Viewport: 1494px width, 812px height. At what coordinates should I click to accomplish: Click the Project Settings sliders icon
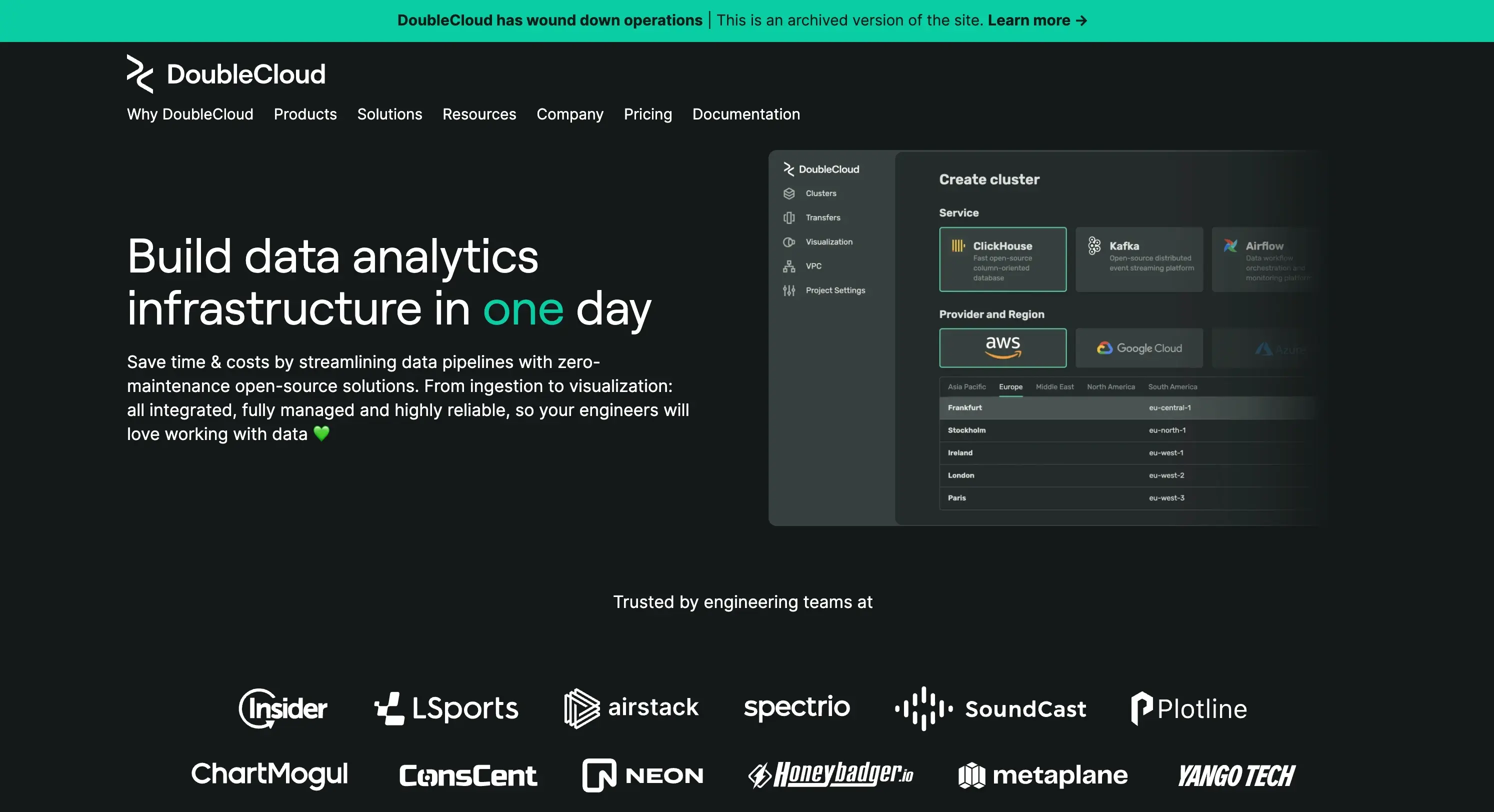789,290
